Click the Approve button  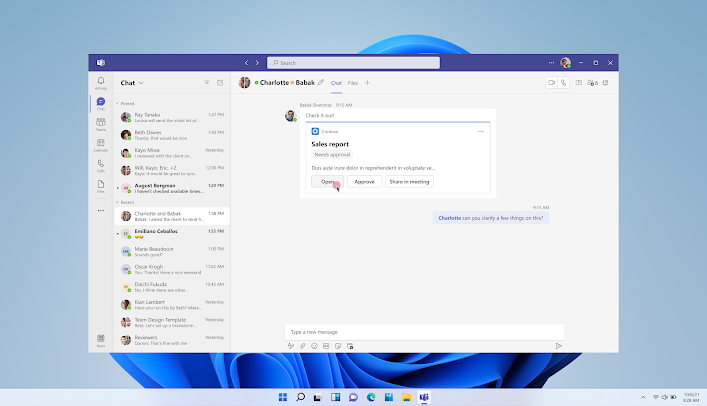click(x=364, y=181)
